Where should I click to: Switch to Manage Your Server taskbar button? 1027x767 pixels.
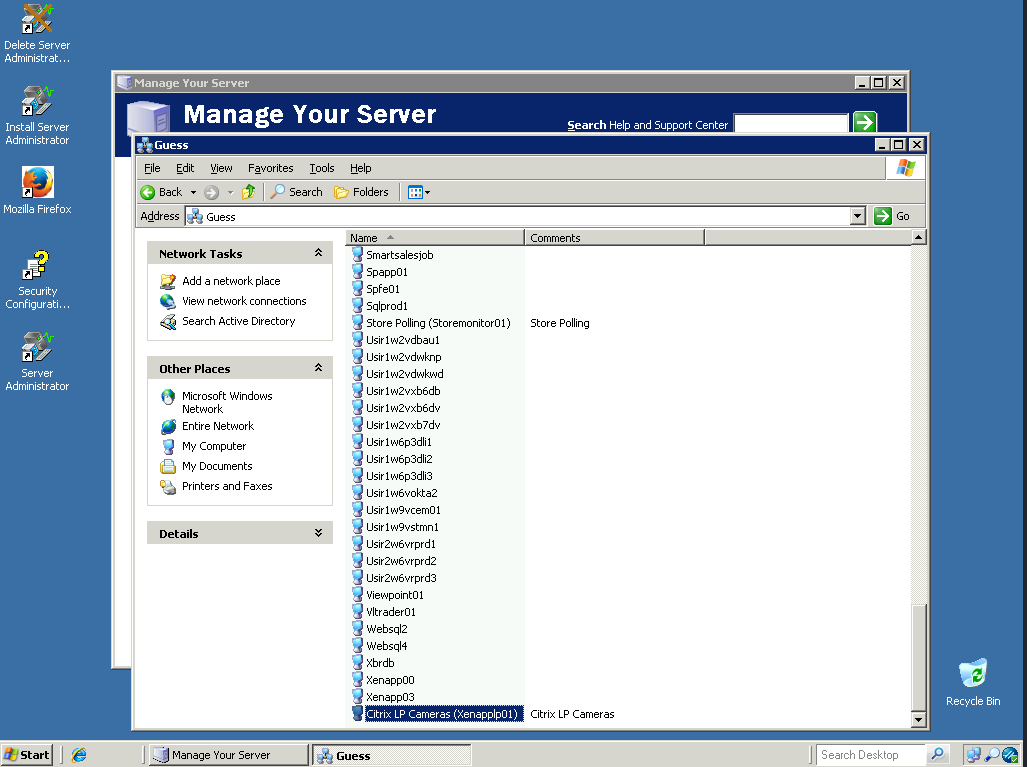click(x=228, y=755)
